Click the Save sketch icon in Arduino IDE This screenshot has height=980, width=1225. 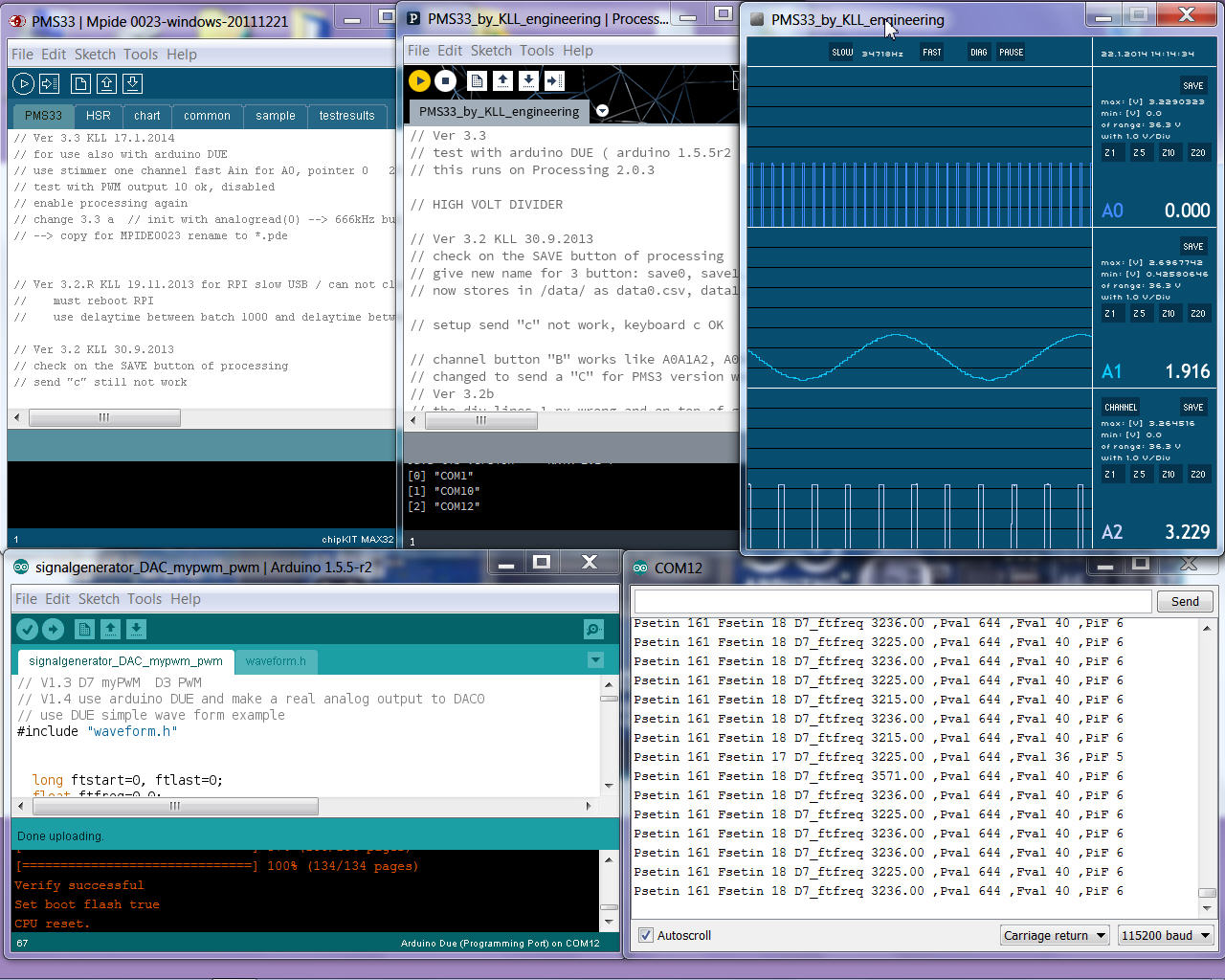click(136, 629)
